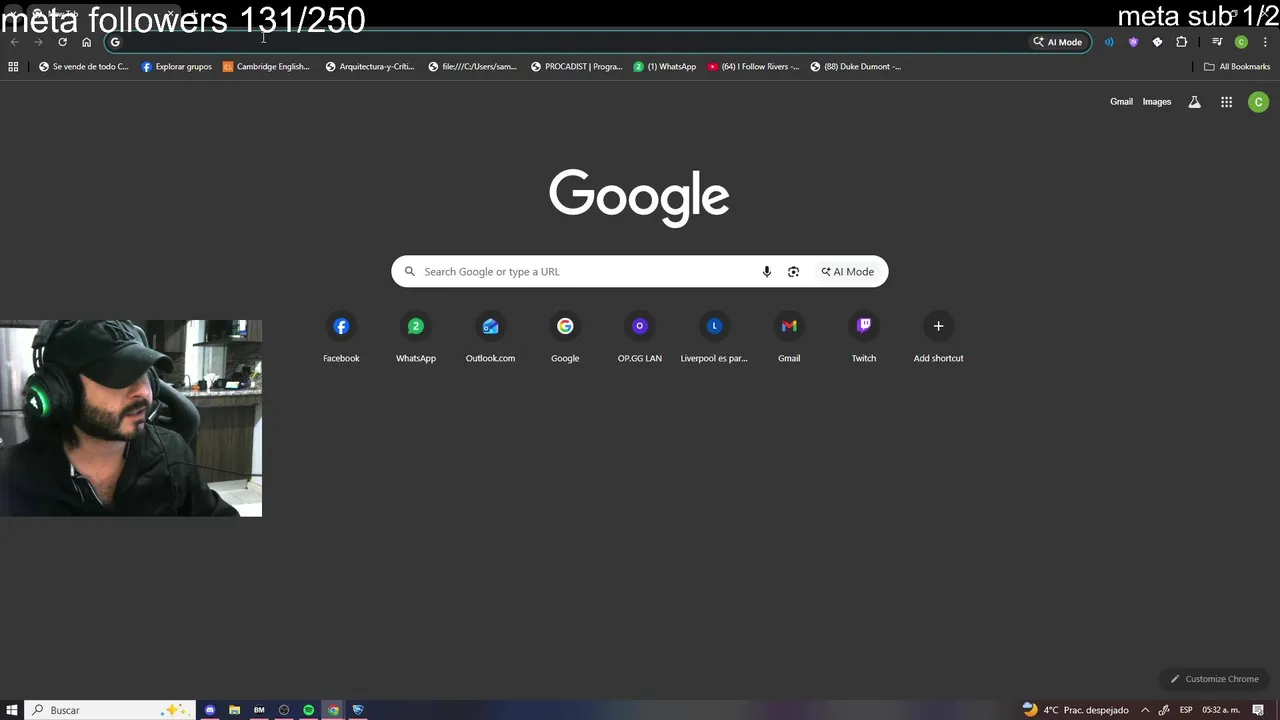Viewport: 1280px width, 720px height.
Task: Click the Chrome icon in the taskbar
Action: [x=333, y=710]
